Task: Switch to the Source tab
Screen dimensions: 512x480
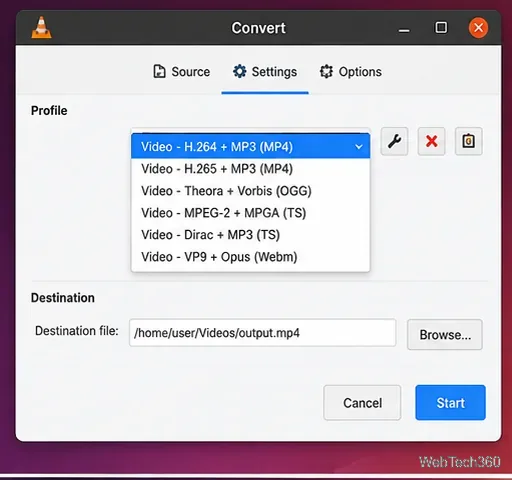Action: 181,72
